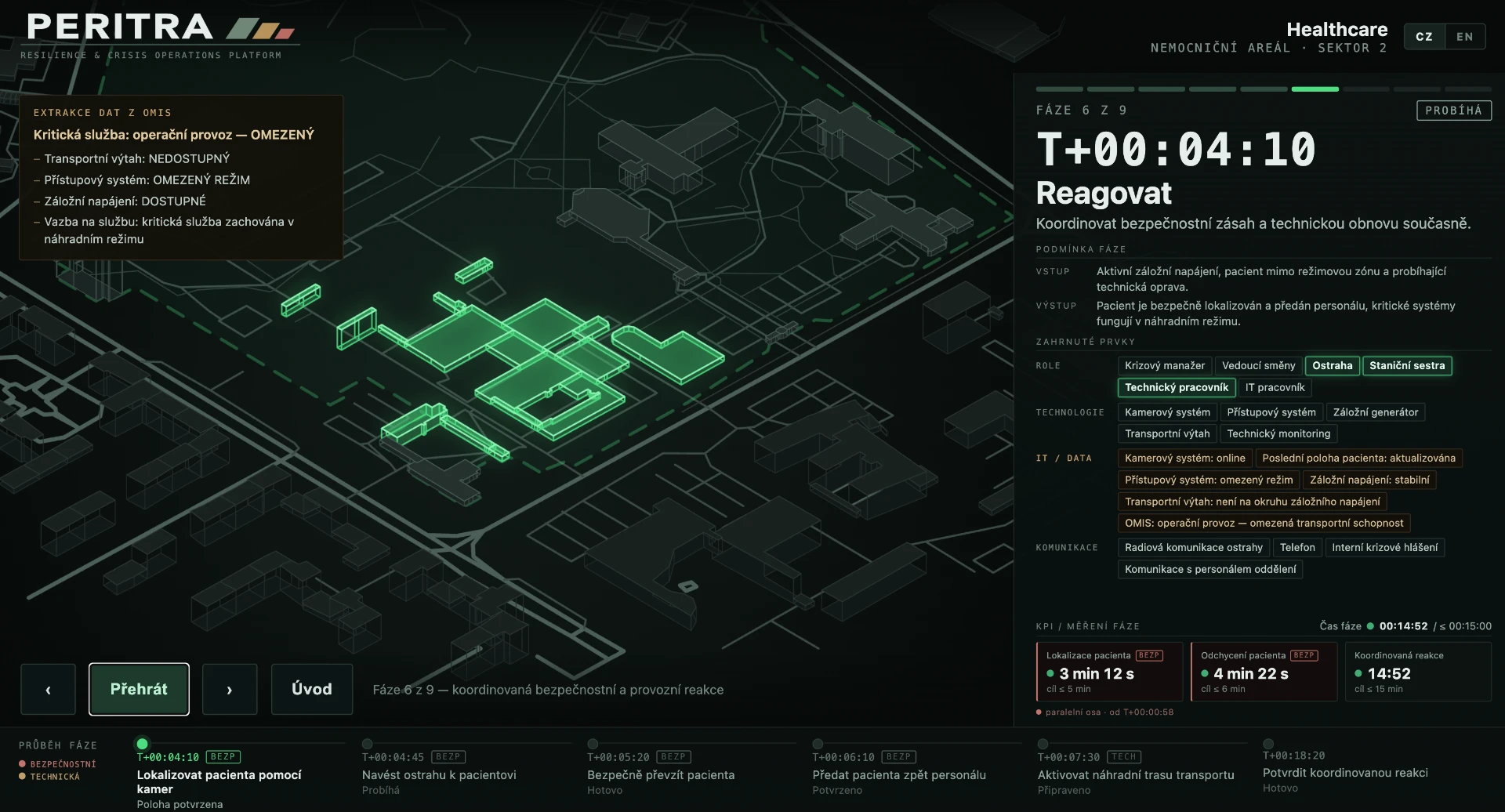
Task: Select timeline marker at T+00:05:20
Action: [593, 744]
